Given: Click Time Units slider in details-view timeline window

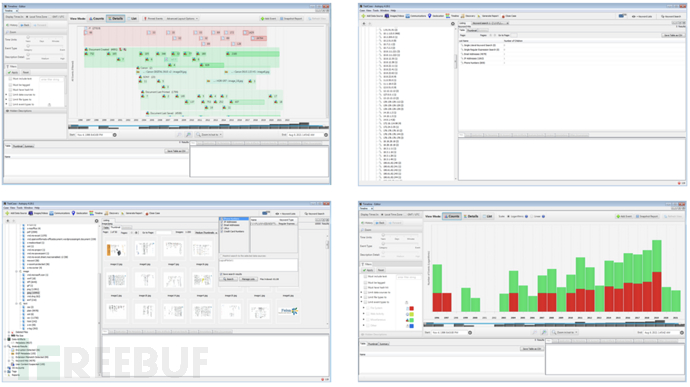Looking at the screenshot, I should [44, 37].
